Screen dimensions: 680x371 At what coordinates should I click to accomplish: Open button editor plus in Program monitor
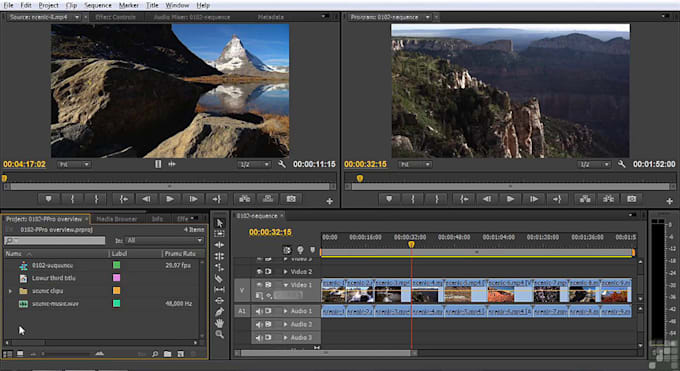tap(669, 201)
